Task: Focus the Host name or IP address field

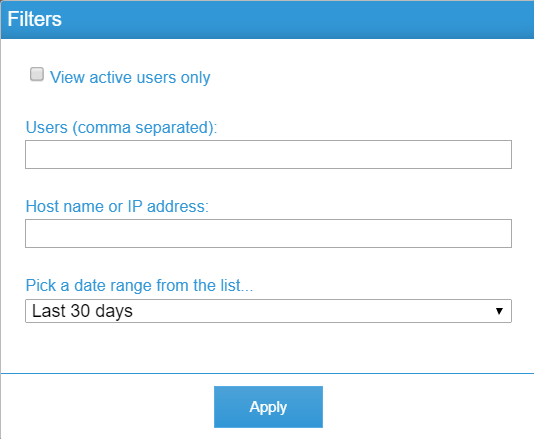Action: [x=268, y=233]
